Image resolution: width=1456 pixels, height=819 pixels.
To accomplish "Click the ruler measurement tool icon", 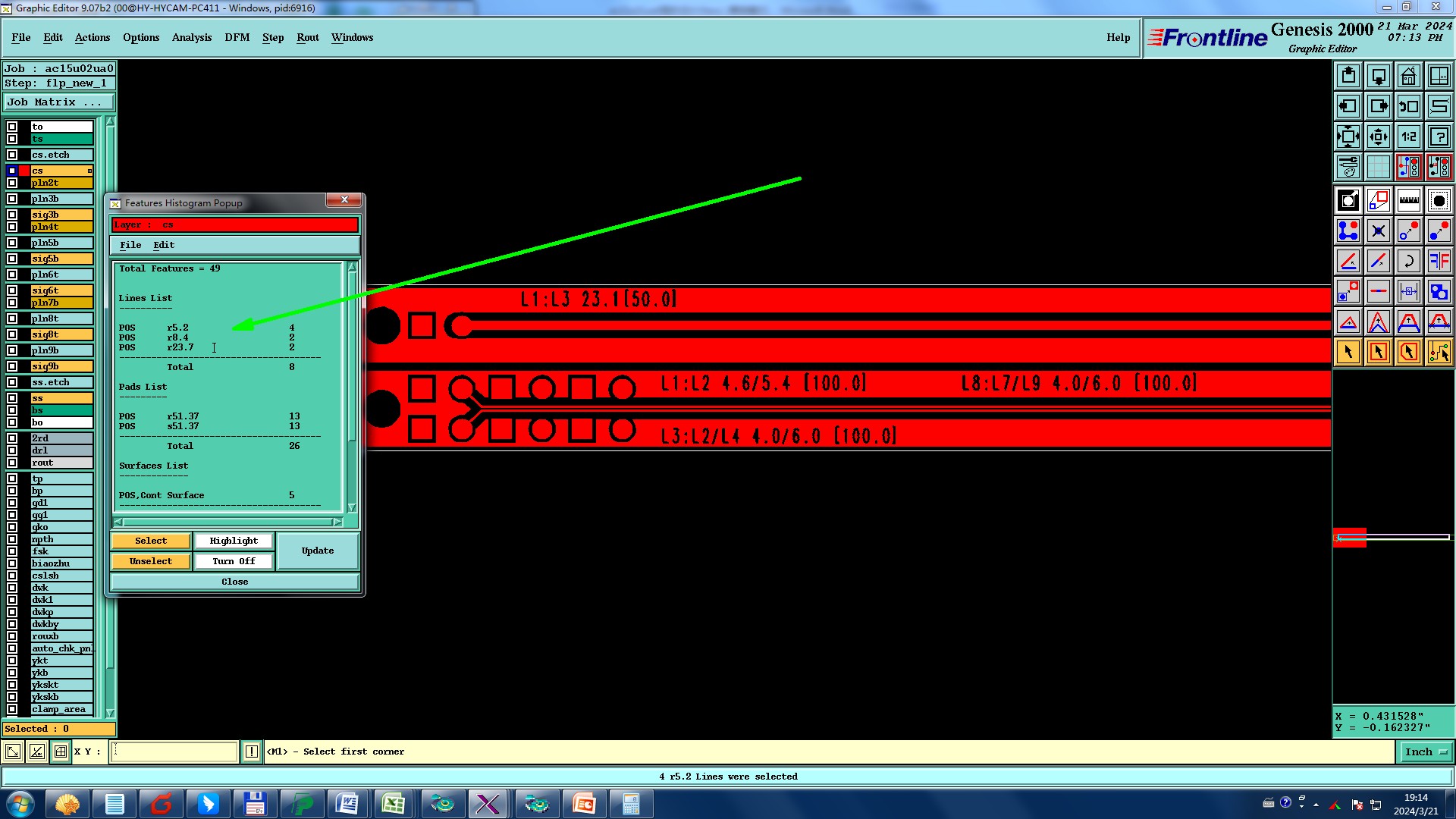I will click(1408, 201).
